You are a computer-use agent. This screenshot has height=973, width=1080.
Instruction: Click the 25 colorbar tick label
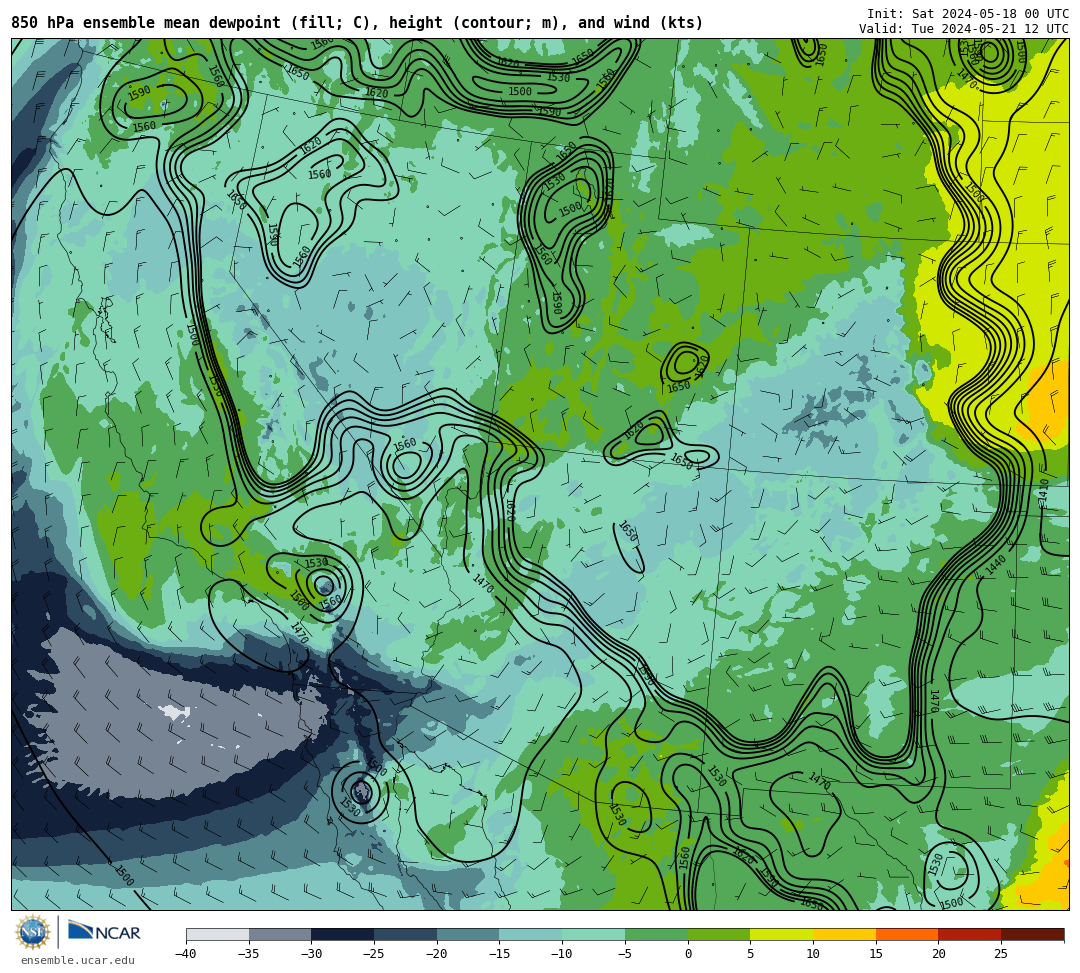(1001, 954)
